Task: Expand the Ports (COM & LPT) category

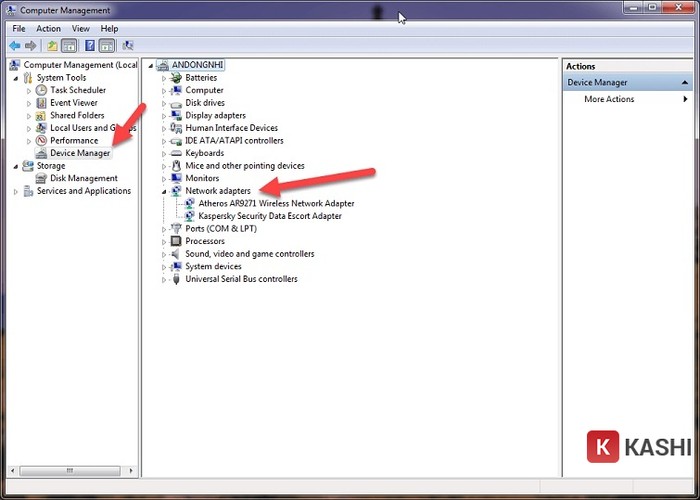Action: click(163, 229)
